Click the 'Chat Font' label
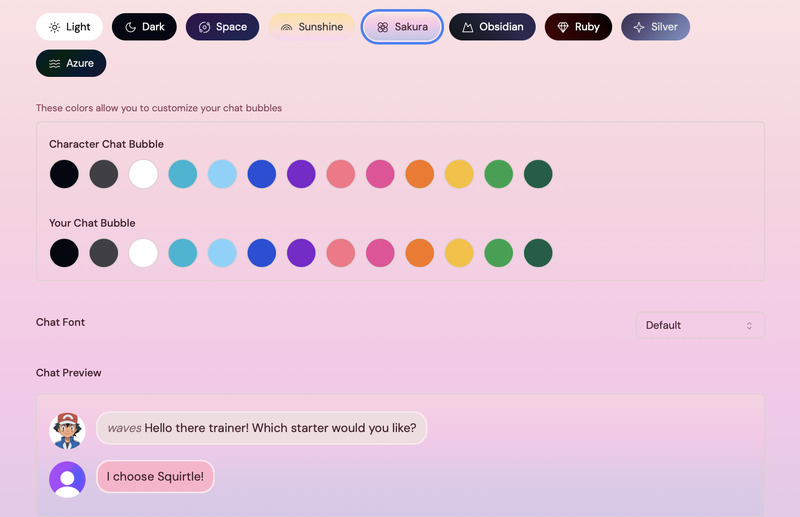 click(x=60, y=322)
